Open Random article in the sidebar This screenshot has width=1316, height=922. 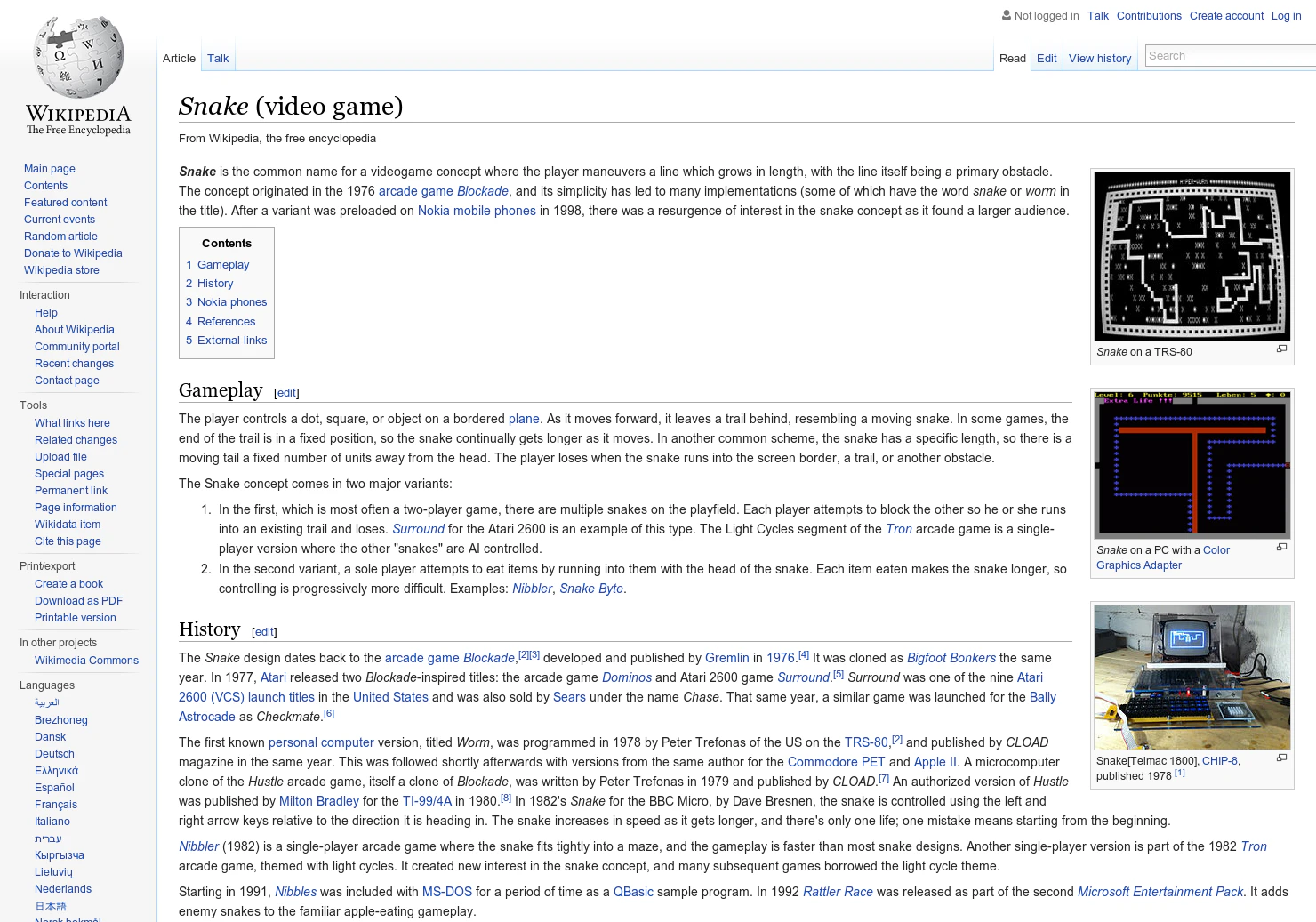point(60,237)
